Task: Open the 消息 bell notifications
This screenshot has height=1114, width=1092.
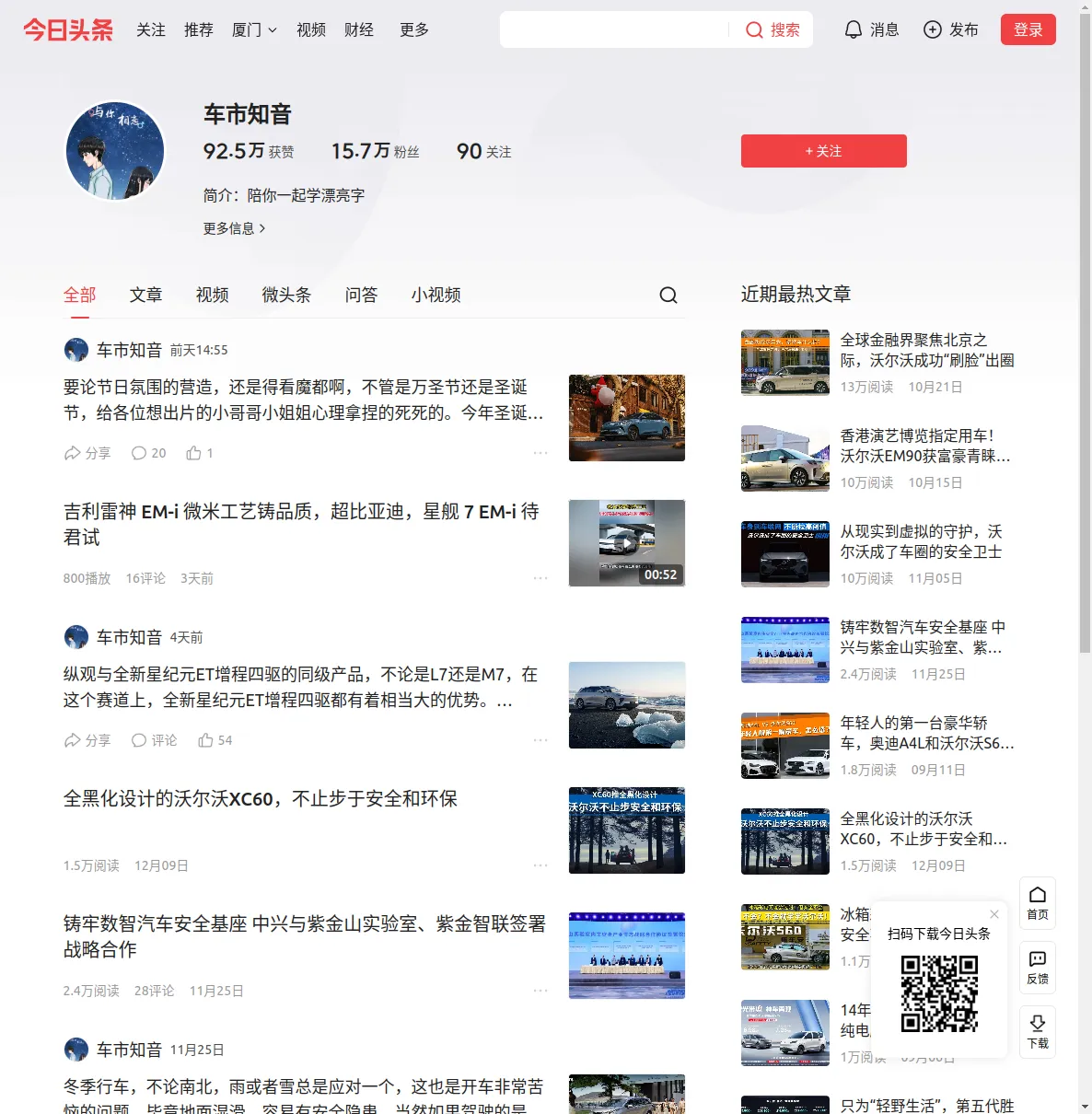Action: 871,29
